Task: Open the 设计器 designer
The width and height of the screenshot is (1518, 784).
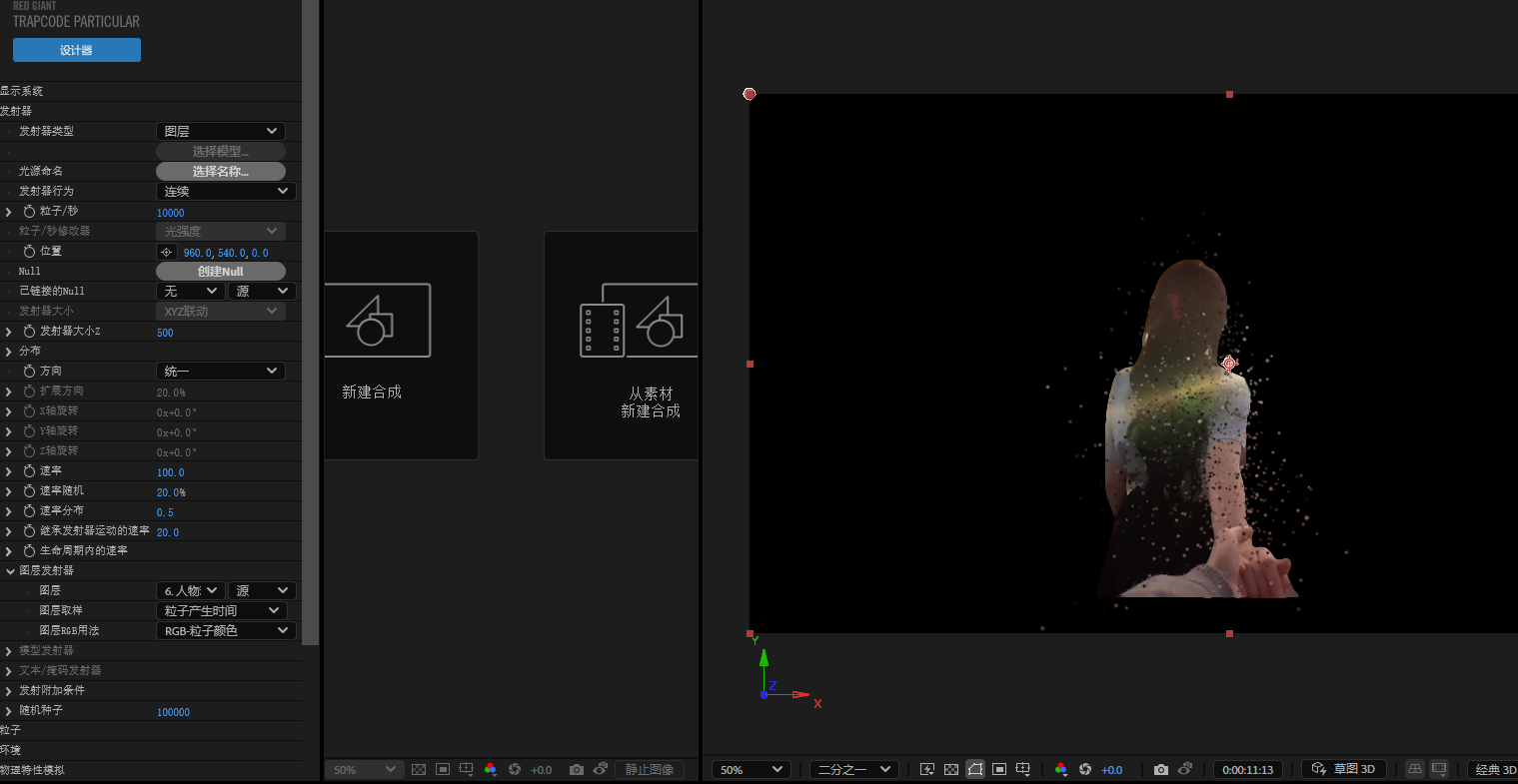Action: pyautogui.click(x=77, y=50)
